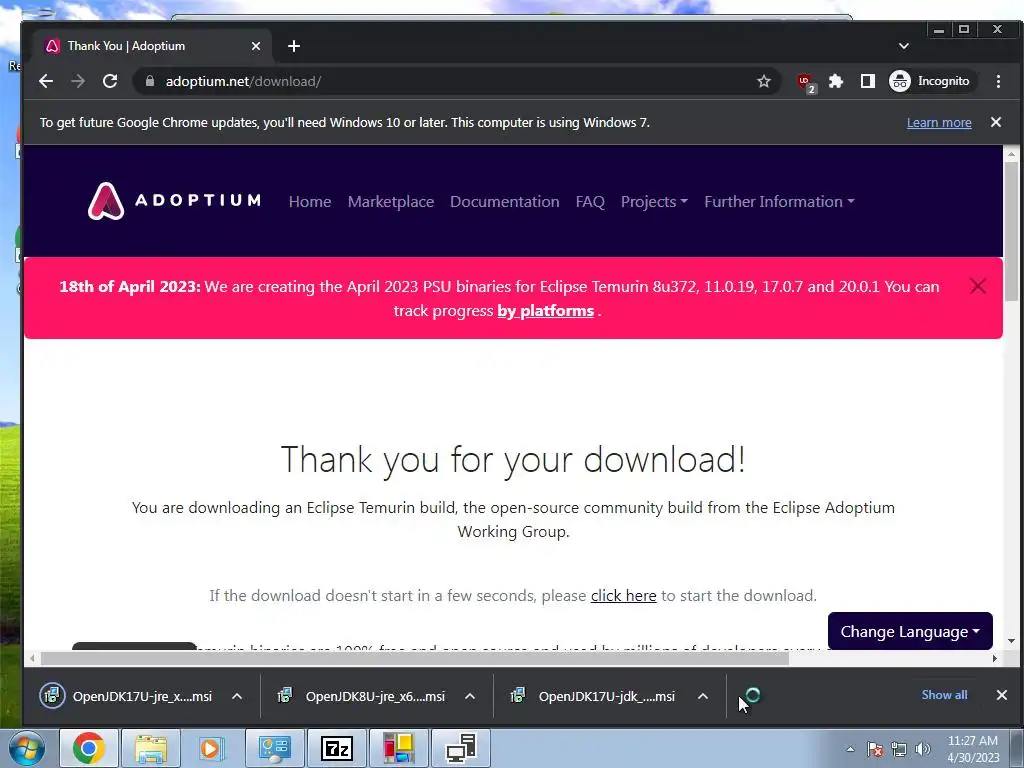
Task: Click the horizontal page scrollbar thumb
Action: coord(415,658)
